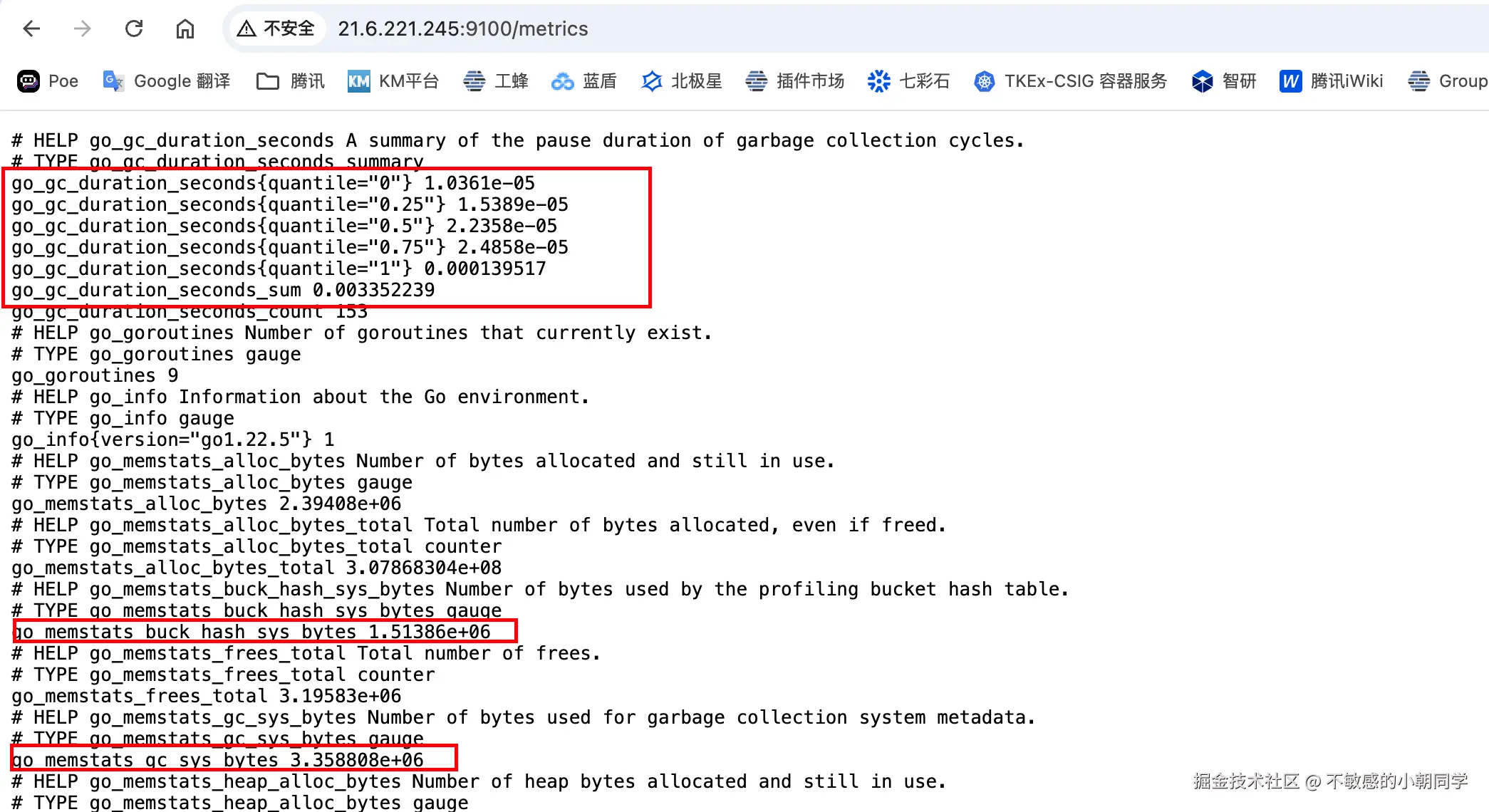
Task: Open the 腾讯 bookmarks folder
Action: [x=290, y=81]
